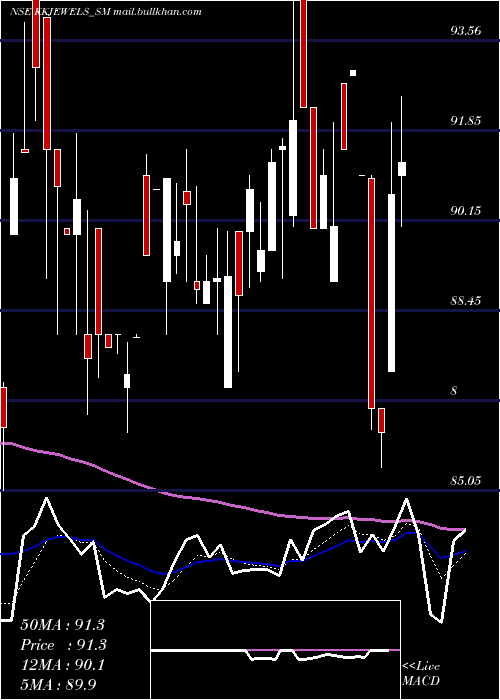Click the 50MA : 91.3 readout
Image resolution: width=500 pixels, height=700 pixels.
63,625
